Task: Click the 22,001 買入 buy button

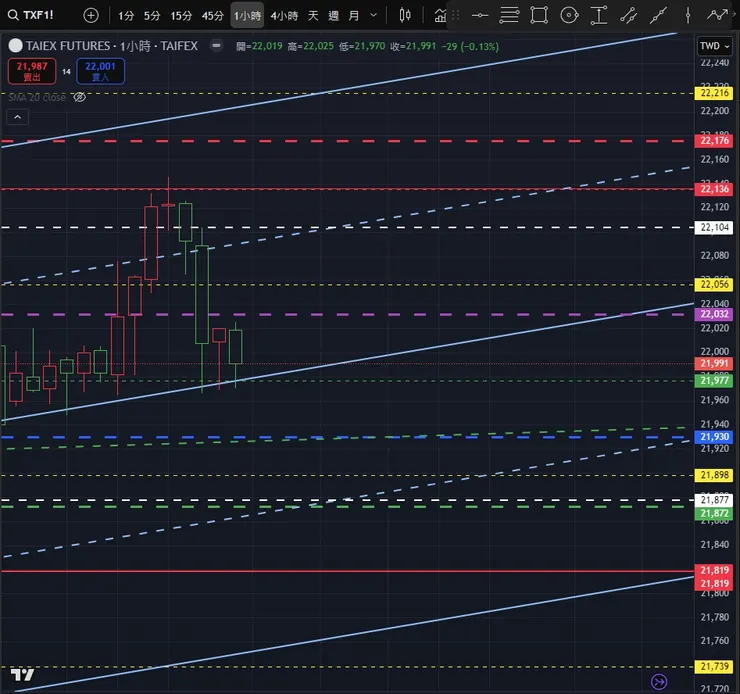Action: (101, 71)
